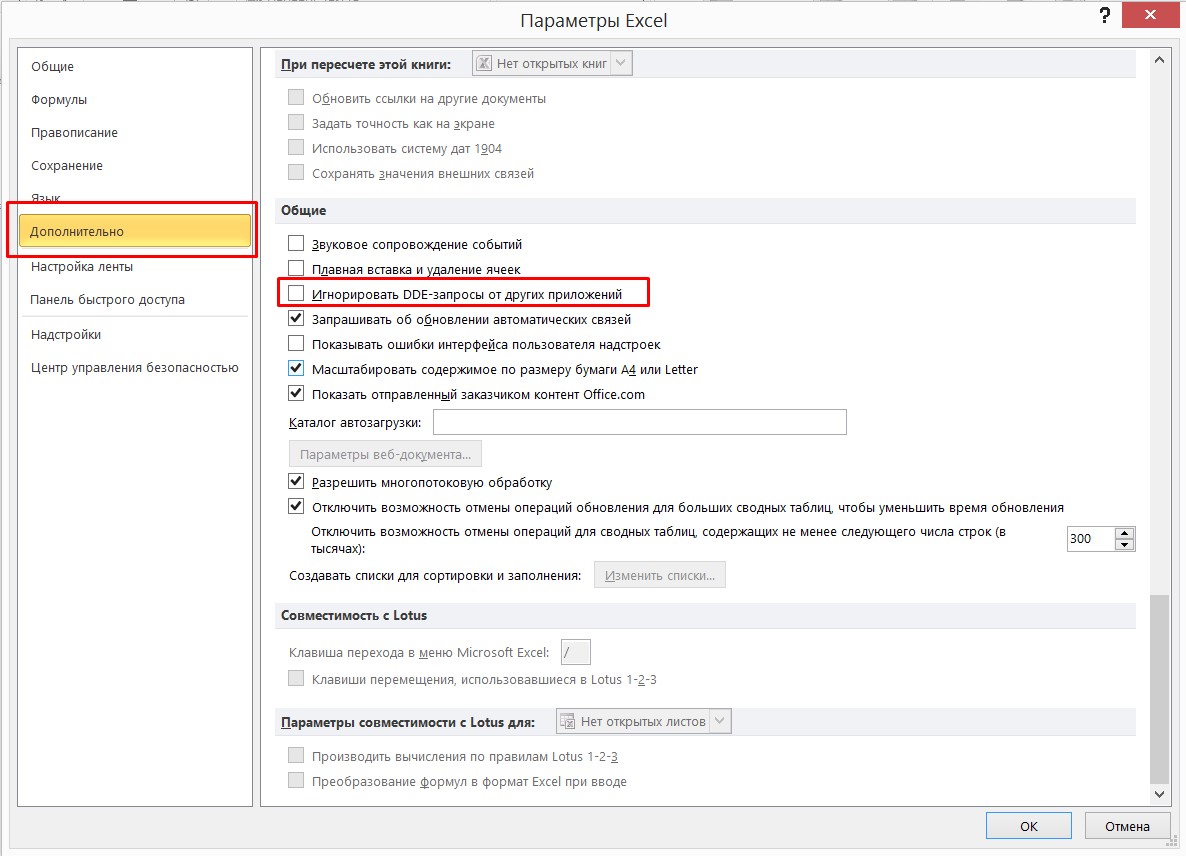Uncheck Запрашивать об обновлении автоматических связей
The width and height of the screenshot is (1186, 856).
[x=296, y=318]
